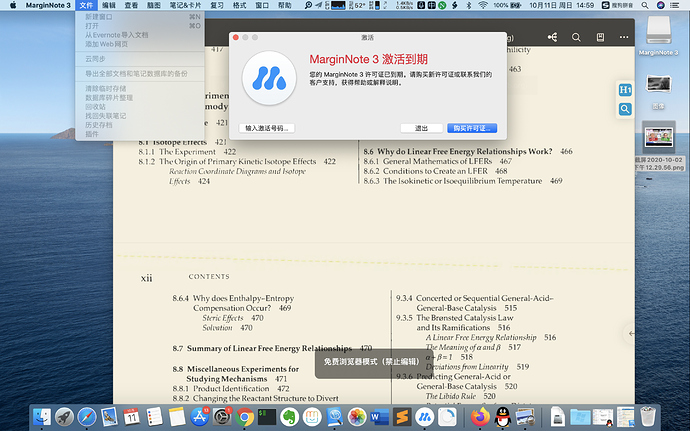Open Spotlight search in the menu bar
The image size is (690, 431).
645,5
